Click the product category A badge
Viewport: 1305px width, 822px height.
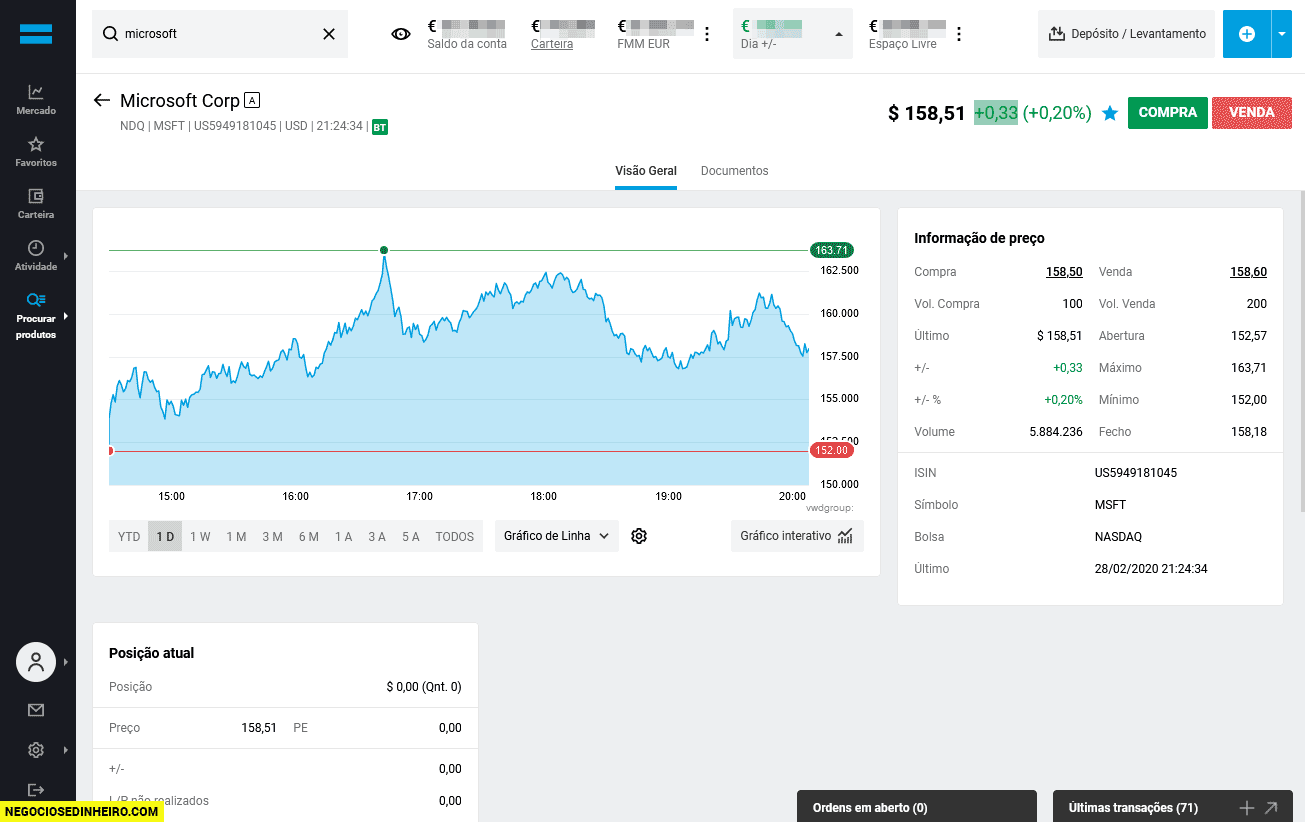[x=252, y=100]
